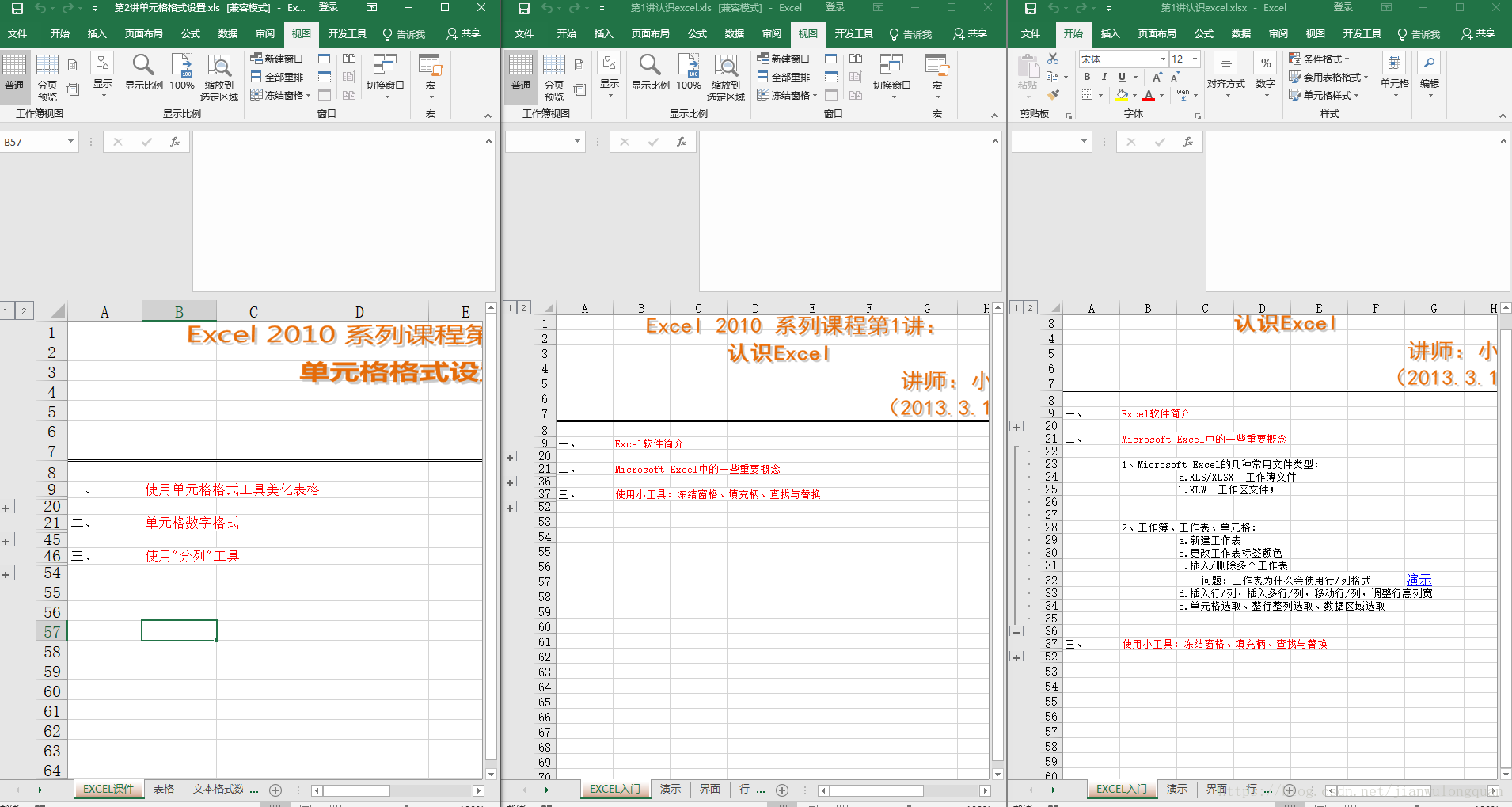1512x807 pixels.
Task: Toggle 分页预览 in left window
Action: pyautogui.click(x=47, y=78)
